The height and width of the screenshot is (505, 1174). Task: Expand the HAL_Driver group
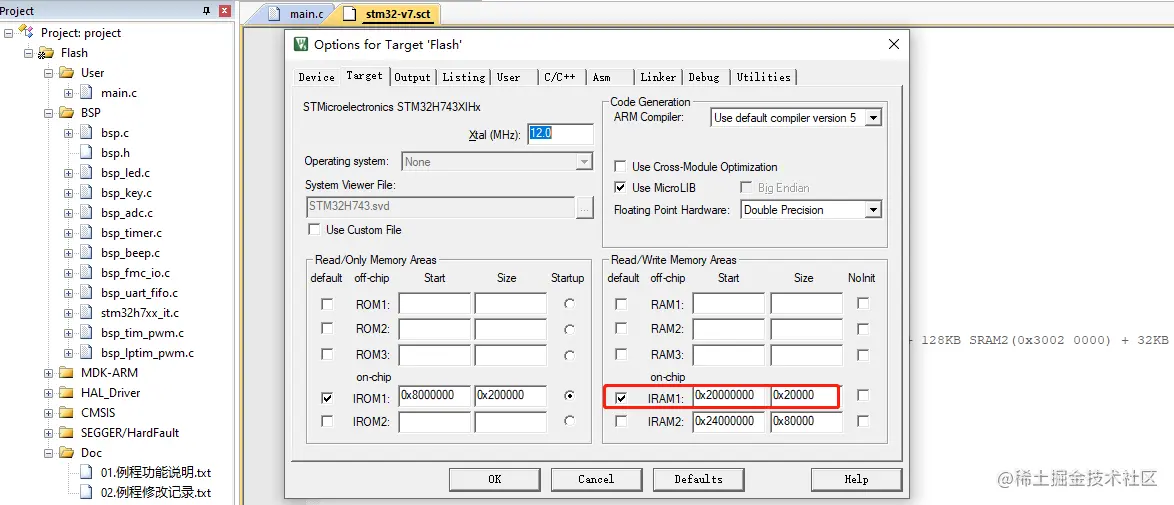49,393
